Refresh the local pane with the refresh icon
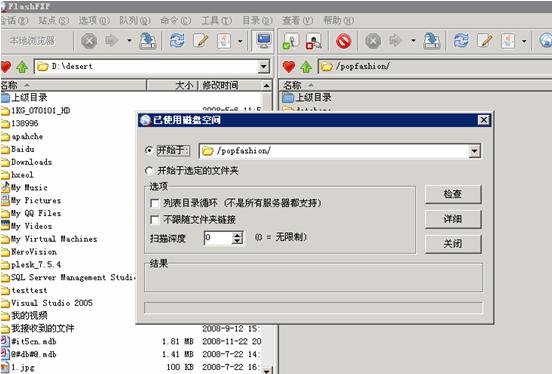The height and width of the screenshot is (374, 552). point(177,41)
